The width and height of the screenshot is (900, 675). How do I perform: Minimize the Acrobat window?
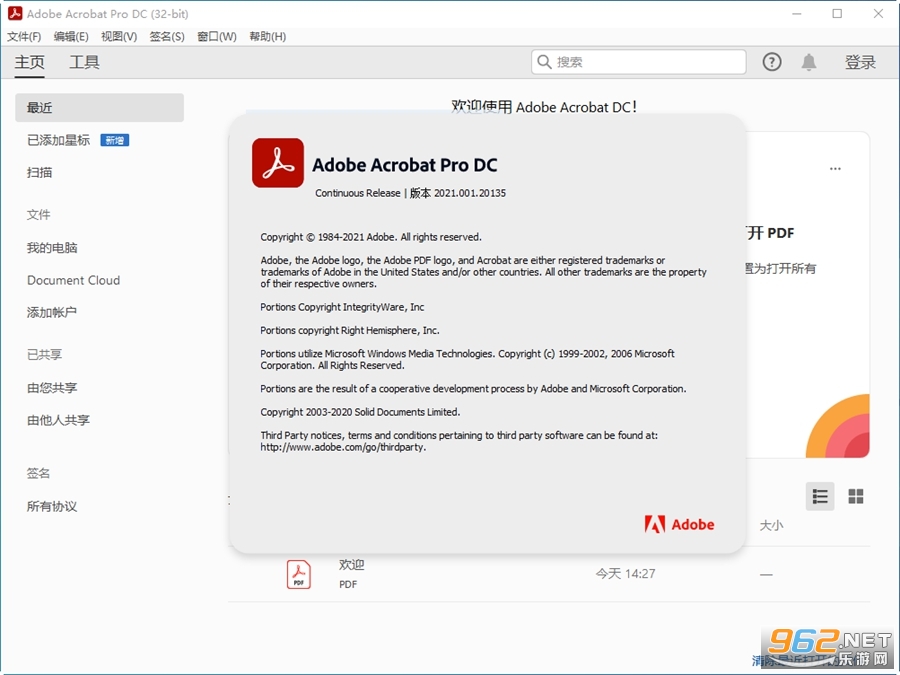[797, 13]
